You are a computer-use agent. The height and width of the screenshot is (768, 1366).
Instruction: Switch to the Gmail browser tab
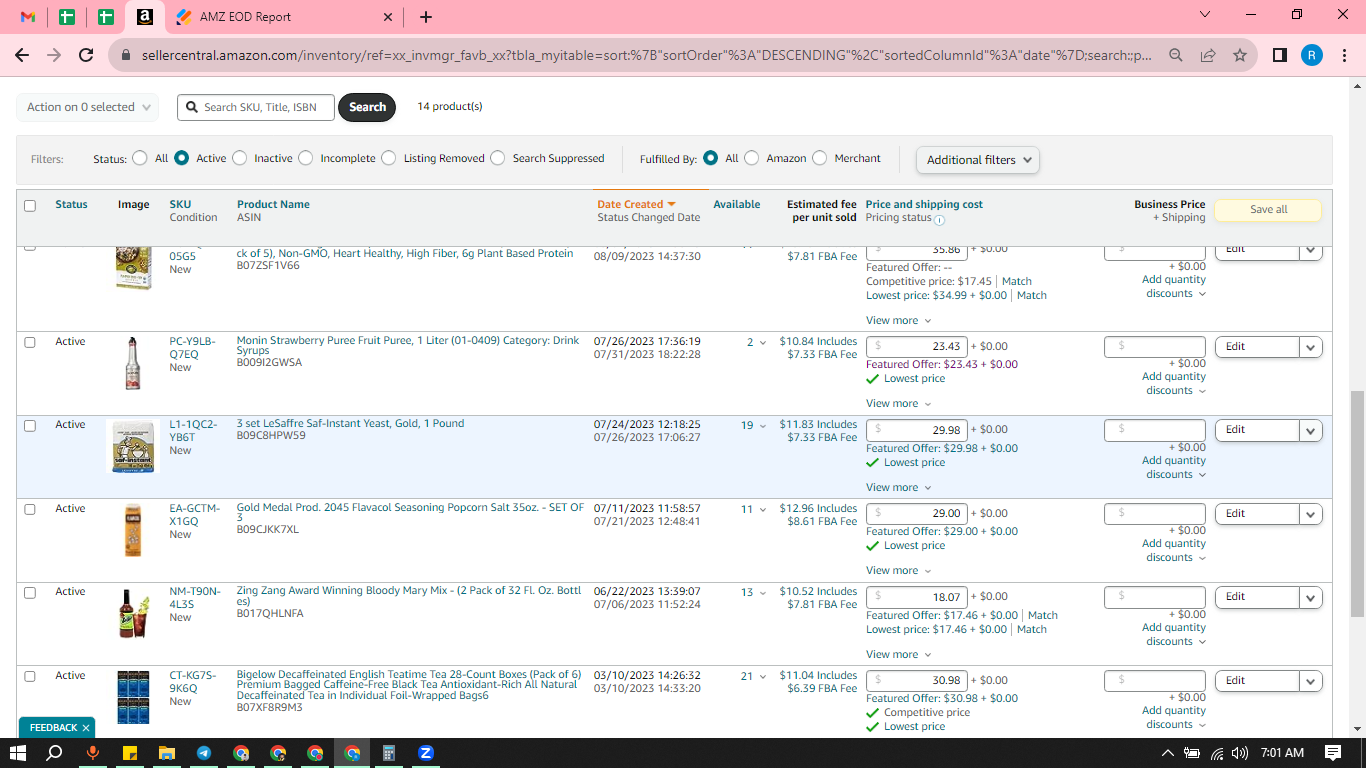point(28,17)
